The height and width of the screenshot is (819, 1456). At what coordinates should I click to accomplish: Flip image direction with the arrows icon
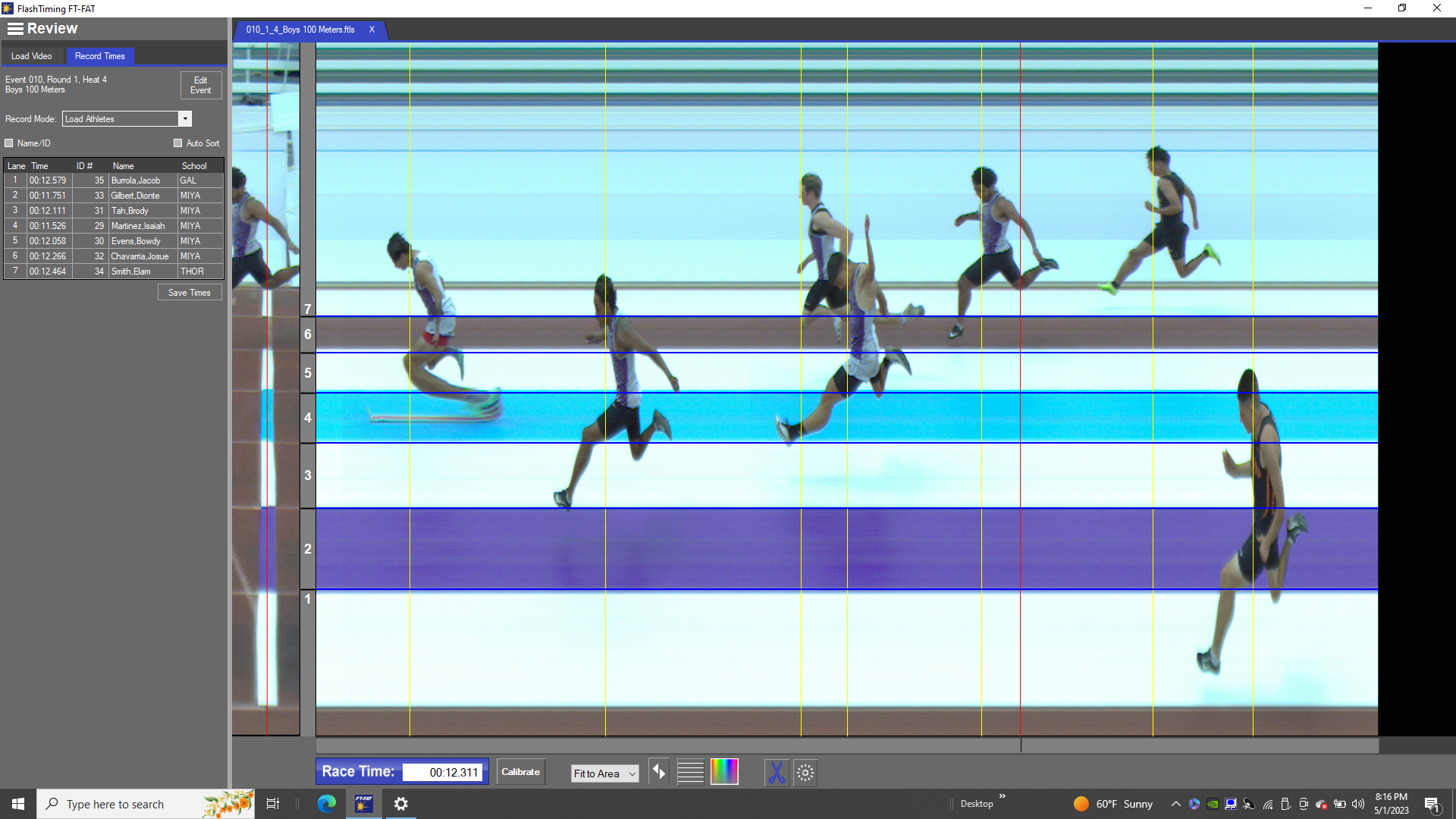click(x=659, y=773)
